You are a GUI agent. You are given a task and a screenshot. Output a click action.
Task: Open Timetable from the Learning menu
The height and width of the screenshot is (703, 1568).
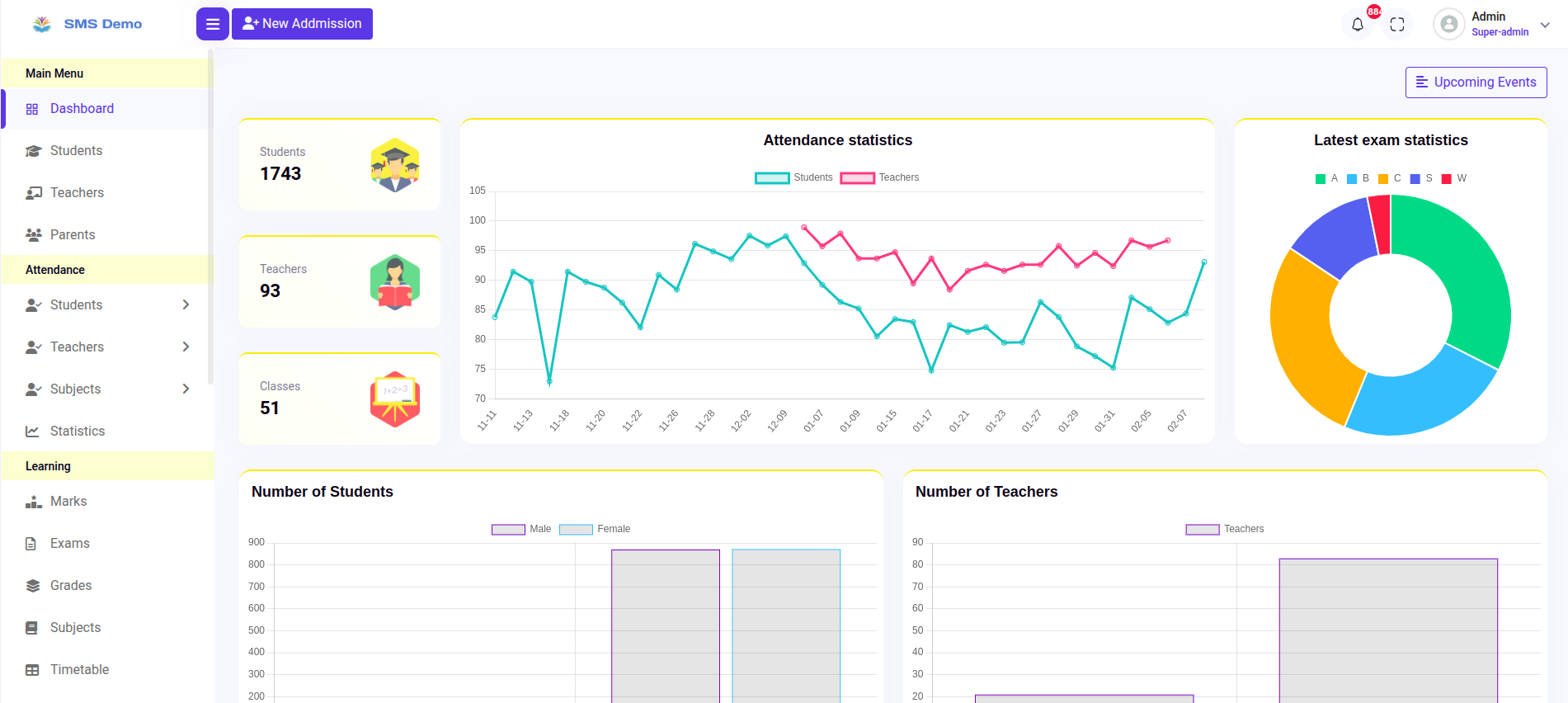(79, 669)
